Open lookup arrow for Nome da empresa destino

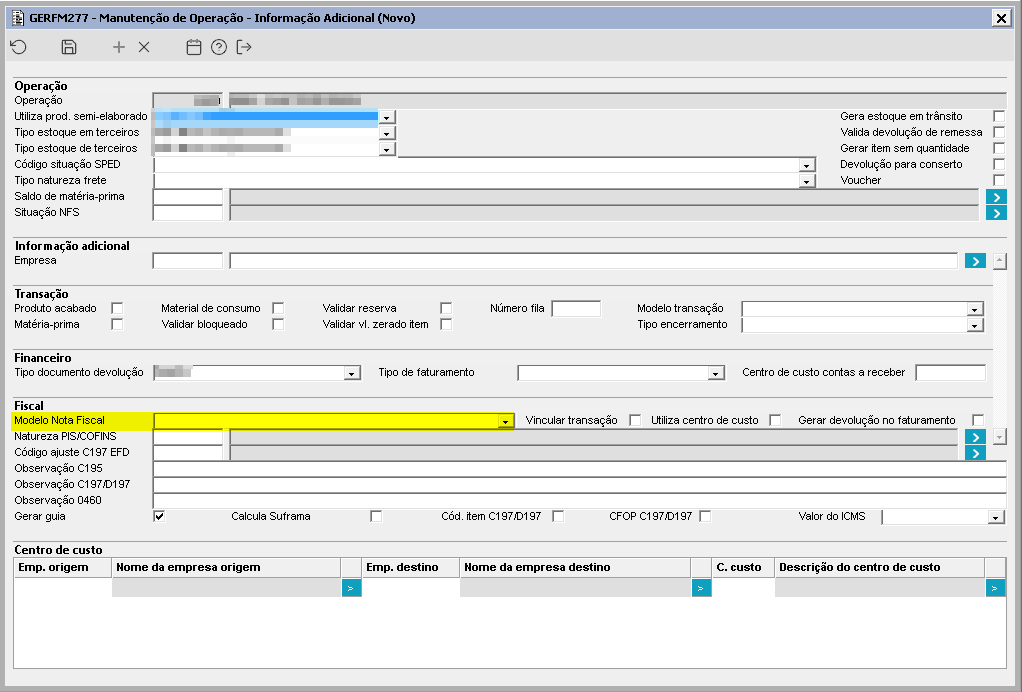click(x=701, y=588)
